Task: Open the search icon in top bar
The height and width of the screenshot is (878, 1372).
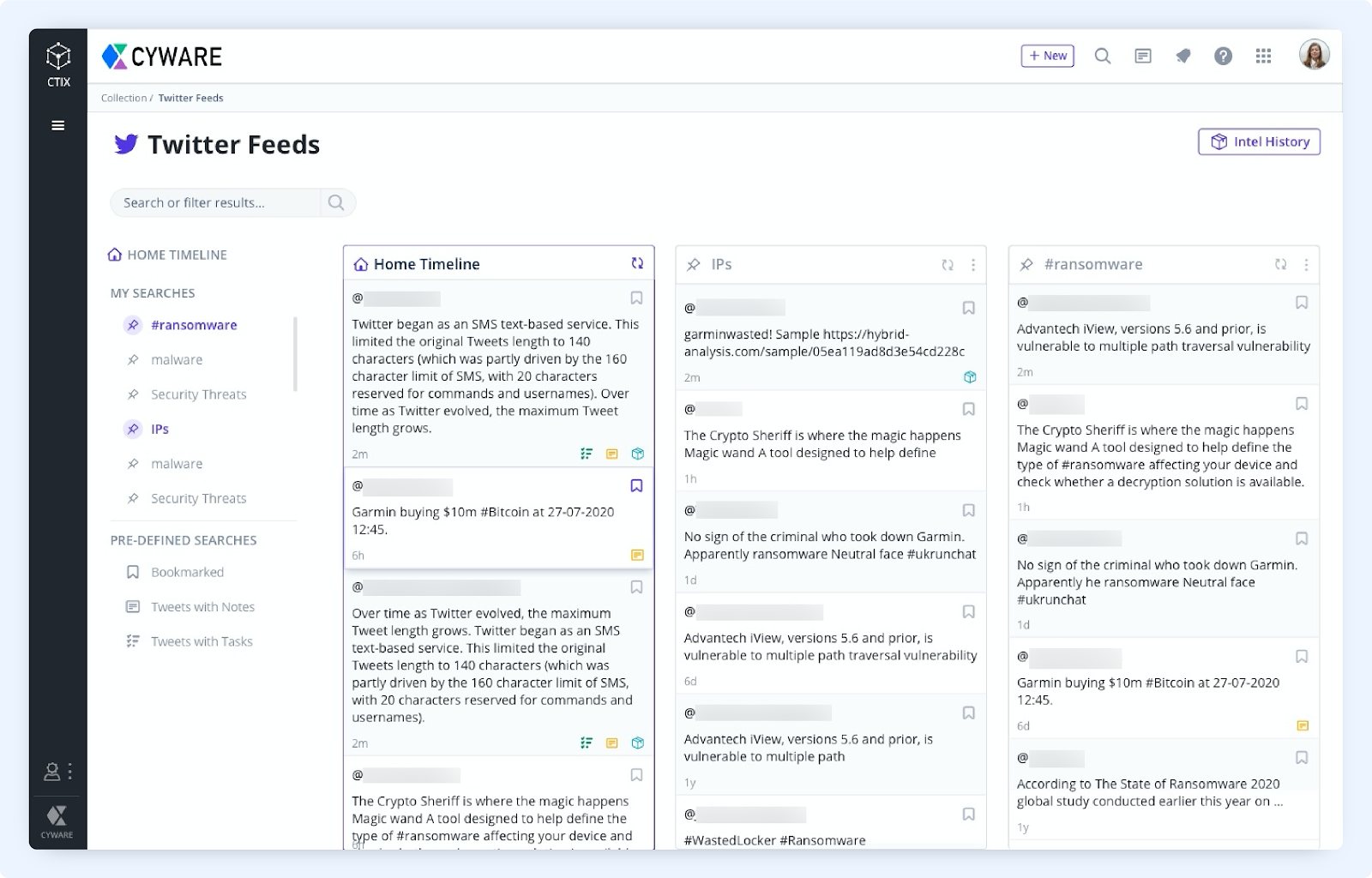Action: (1103, 57)
